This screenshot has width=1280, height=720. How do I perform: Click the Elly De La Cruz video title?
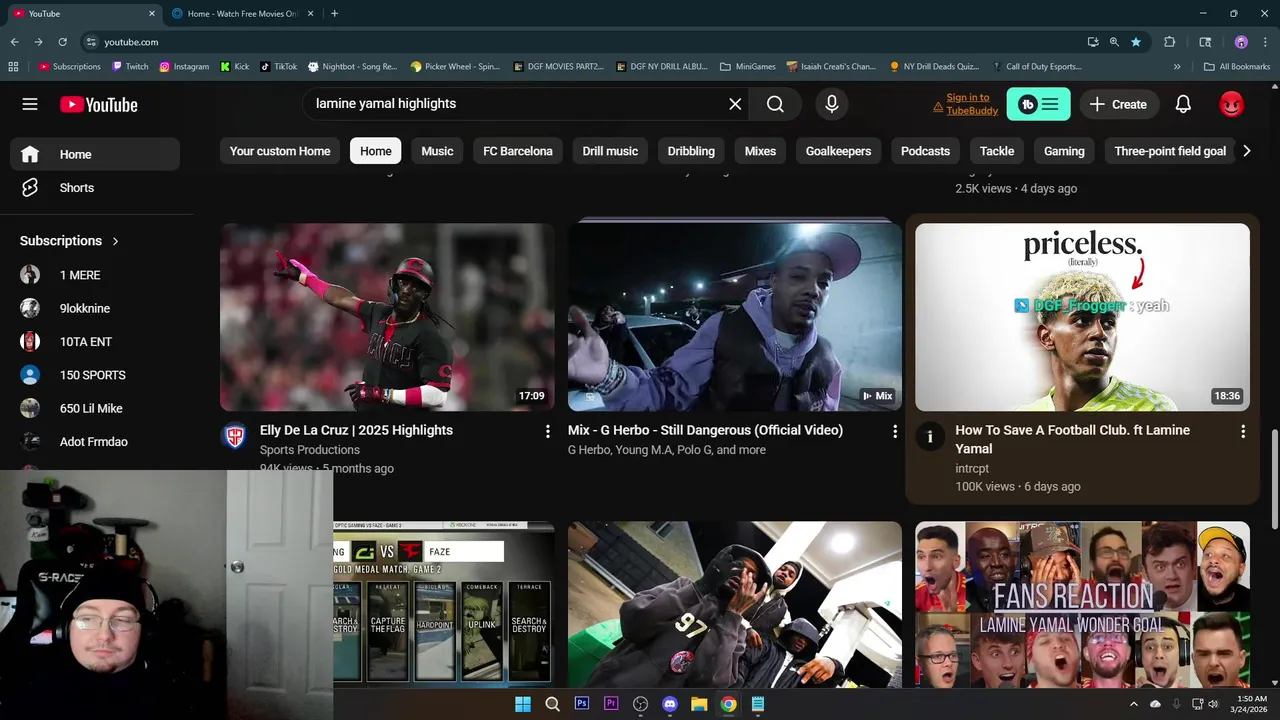pyautogui.click(x=356, y=430)
